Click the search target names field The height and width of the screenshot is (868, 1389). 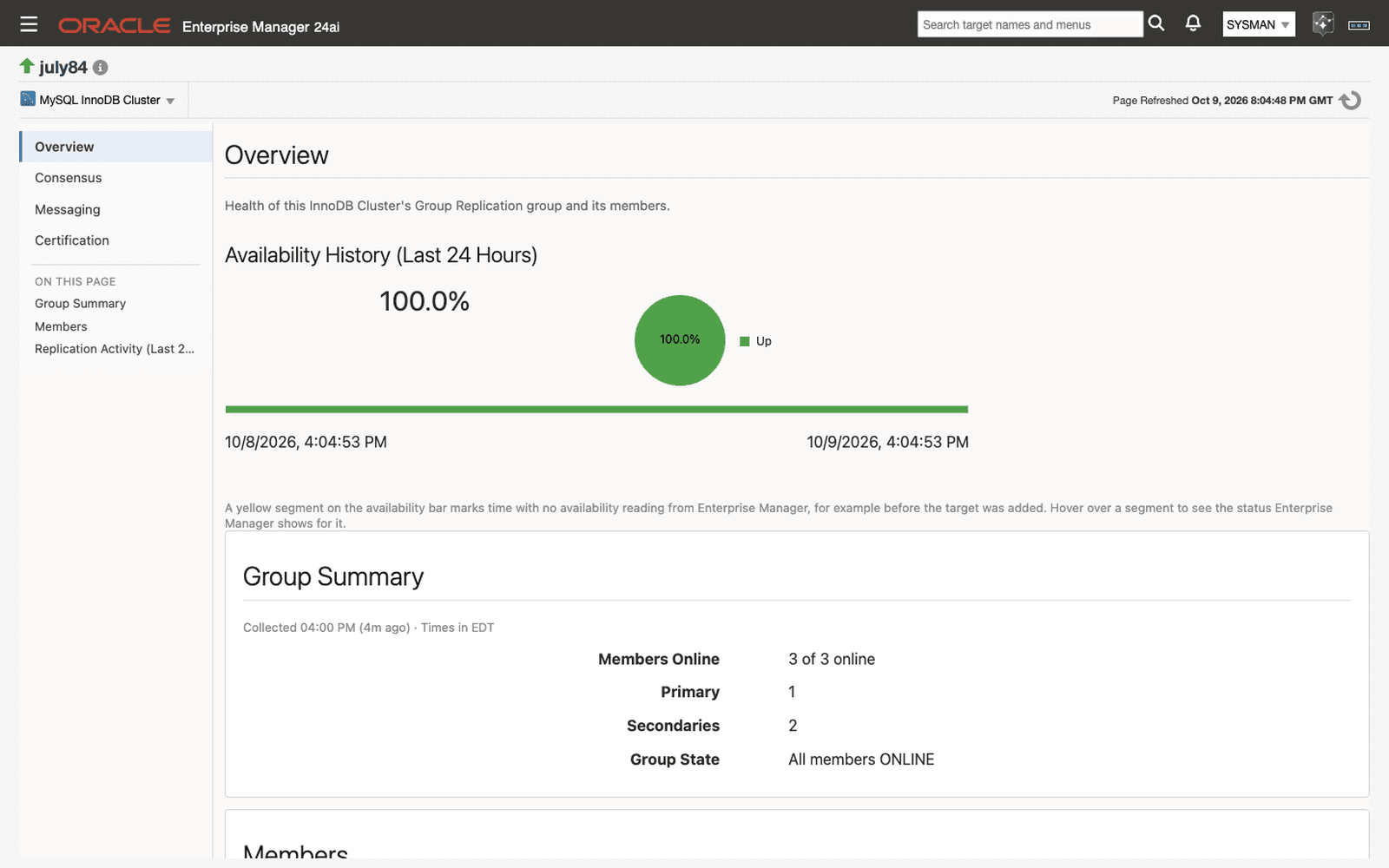(1030, 24)
